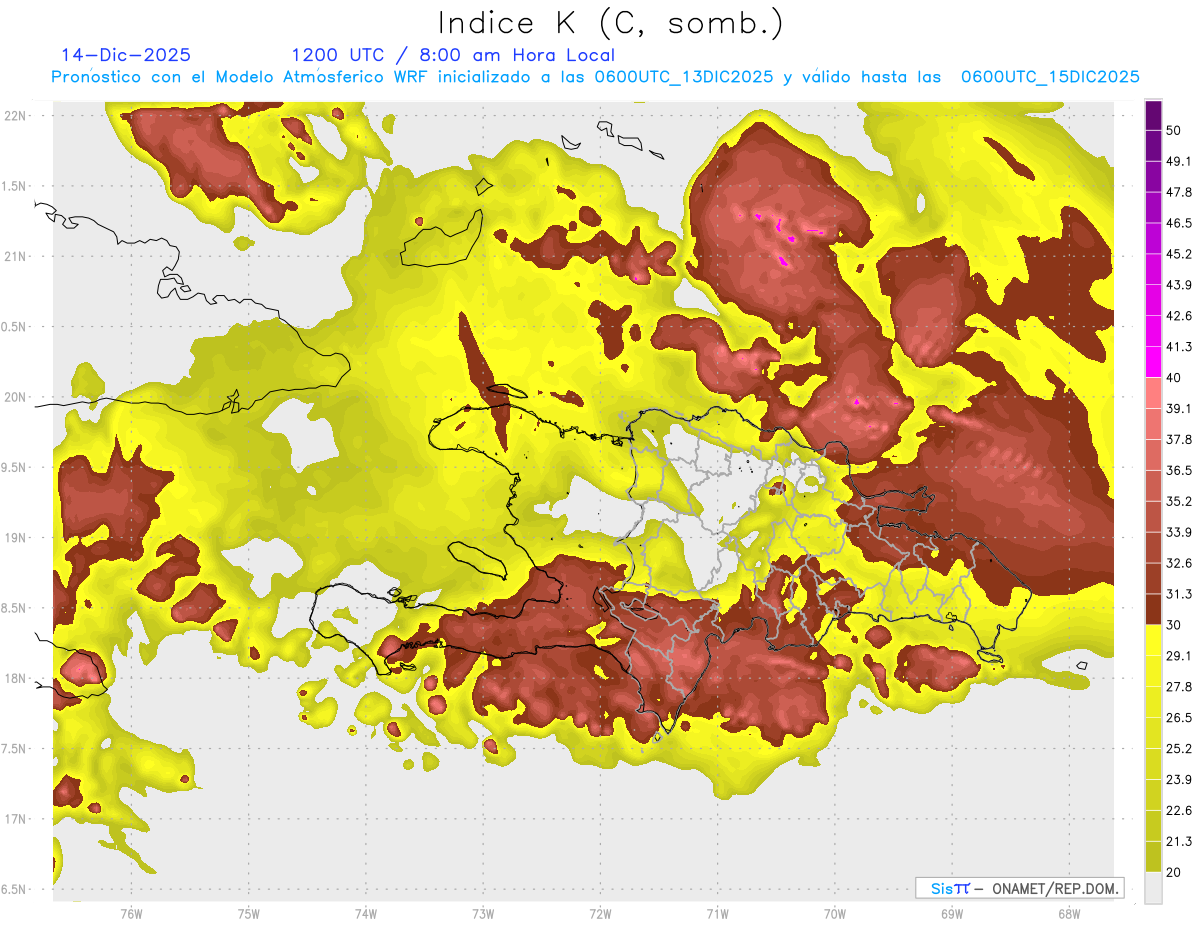Image resolution: width=1200 pixels, height=927 pixels.
Task: Click '1200 UTC / 8:00 am Hora Local'
Action: pyautogui.click(x=453, y=55)
